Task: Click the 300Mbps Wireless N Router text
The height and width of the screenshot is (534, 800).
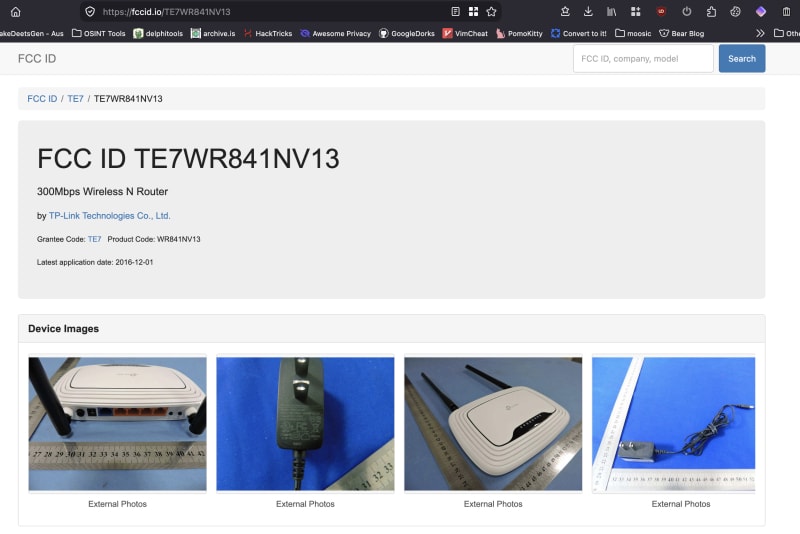Action: click(102, 192)
